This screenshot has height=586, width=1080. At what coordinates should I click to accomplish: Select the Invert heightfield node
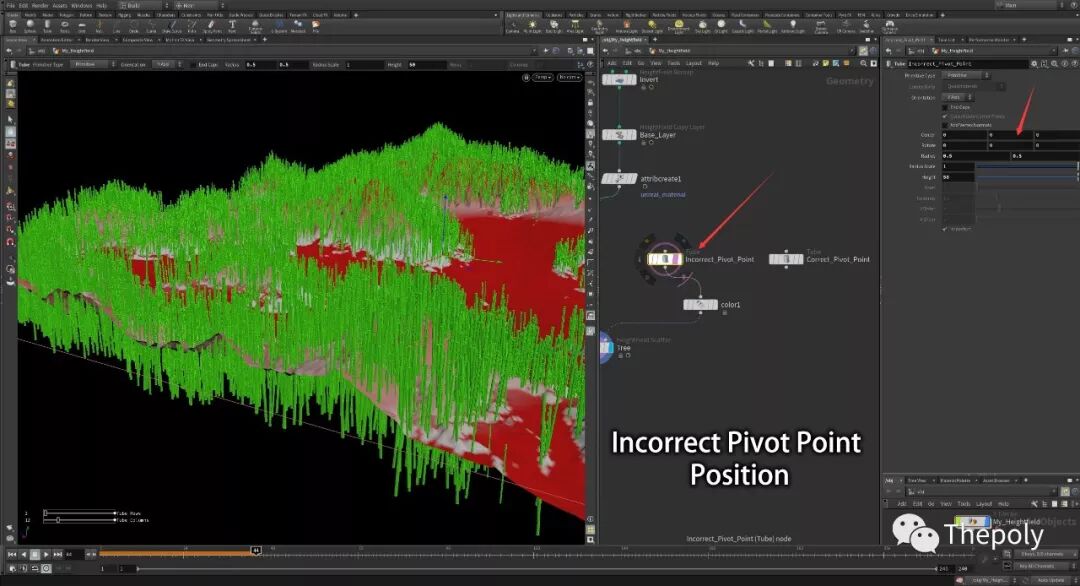pos(619,80)
